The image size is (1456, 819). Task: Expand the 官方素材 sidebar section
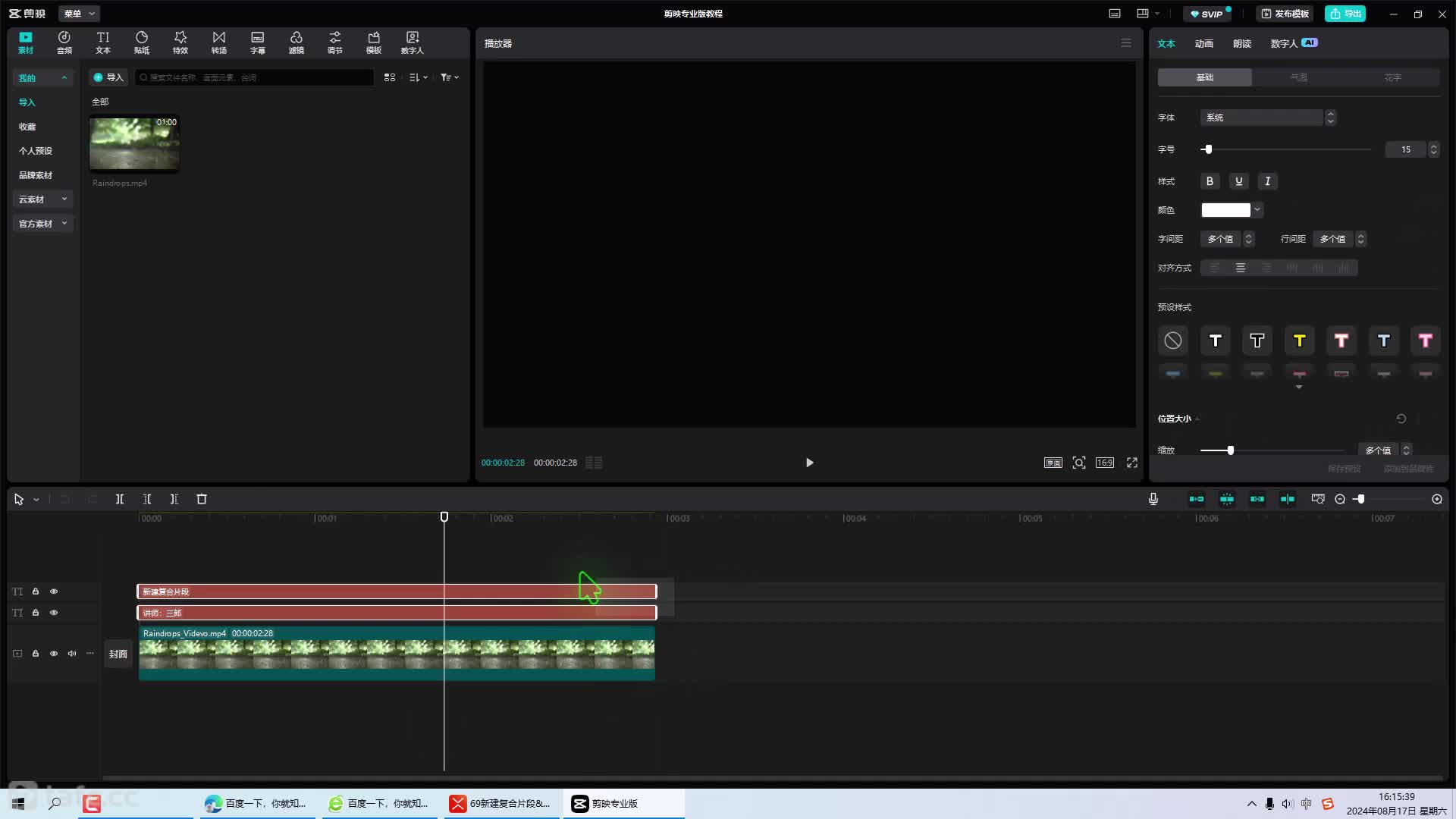click(42, 224)
